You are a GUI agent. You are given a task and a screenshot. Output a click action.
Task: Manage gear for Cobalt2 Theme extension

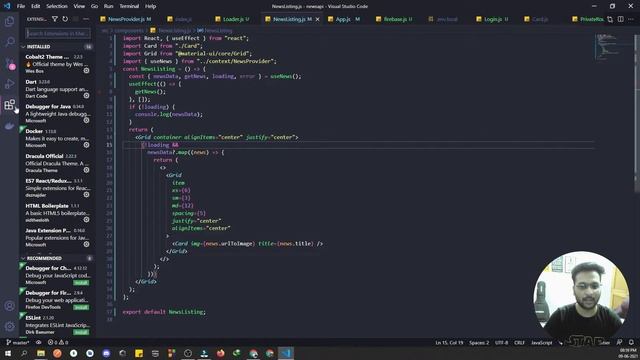[86, 71]
